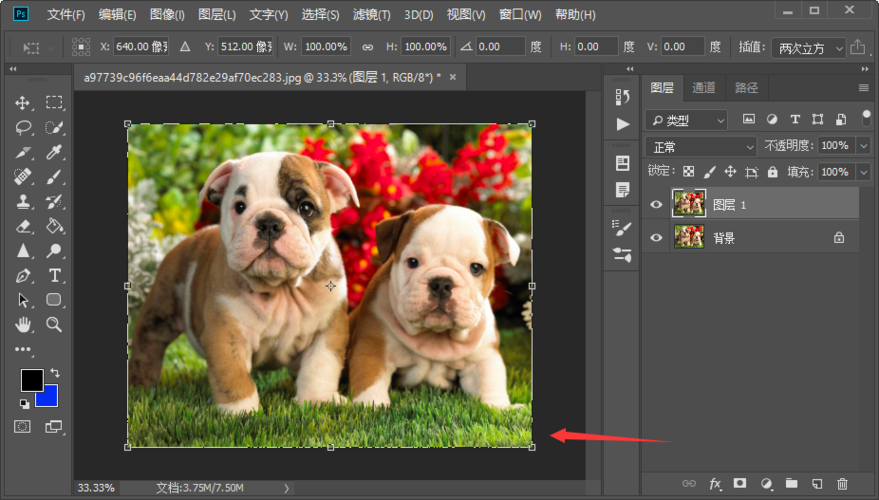Add a layer mask
The width and height of the screenshot is (879, 500).
(x=740, y=483)
